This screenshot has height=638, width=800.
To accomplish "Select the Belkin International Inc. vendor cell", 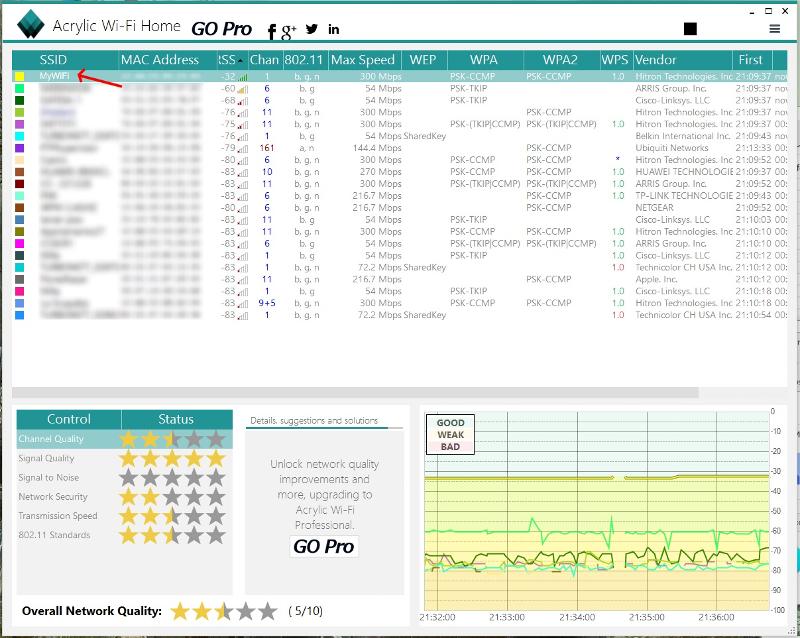I will tap(683, 136).
